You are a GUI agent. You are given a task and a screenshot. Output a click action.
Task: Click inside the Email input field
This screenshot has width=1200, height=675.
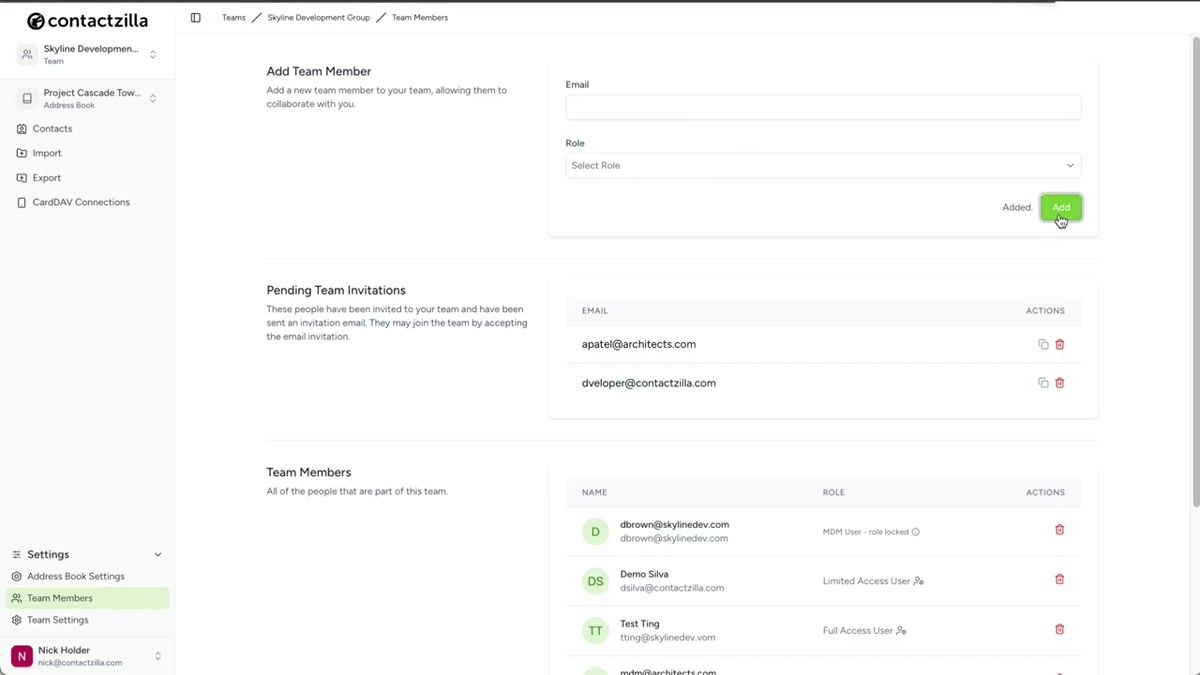coord(822,107)
